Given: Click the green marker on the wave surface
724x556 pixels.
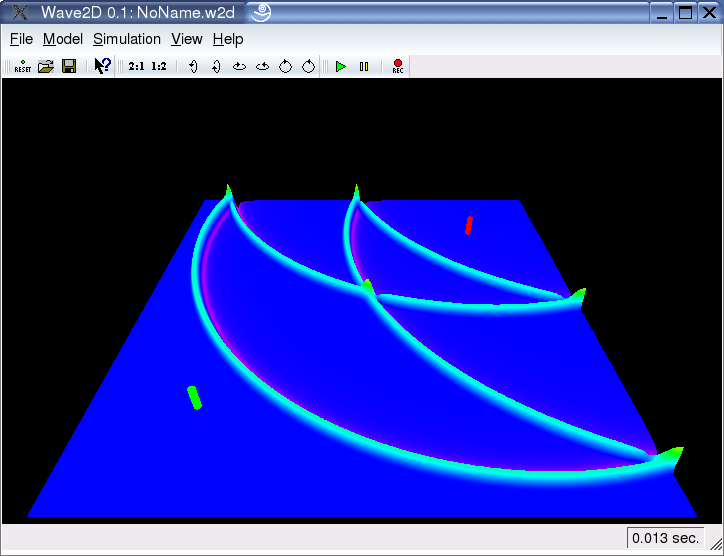Looking at the screenshot, I should [x=194, y=397].
